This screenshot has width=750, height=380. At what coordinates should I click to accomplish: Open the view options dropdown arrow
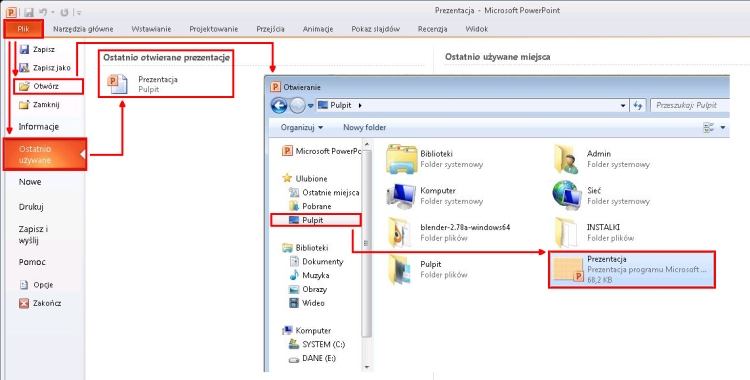722,127
